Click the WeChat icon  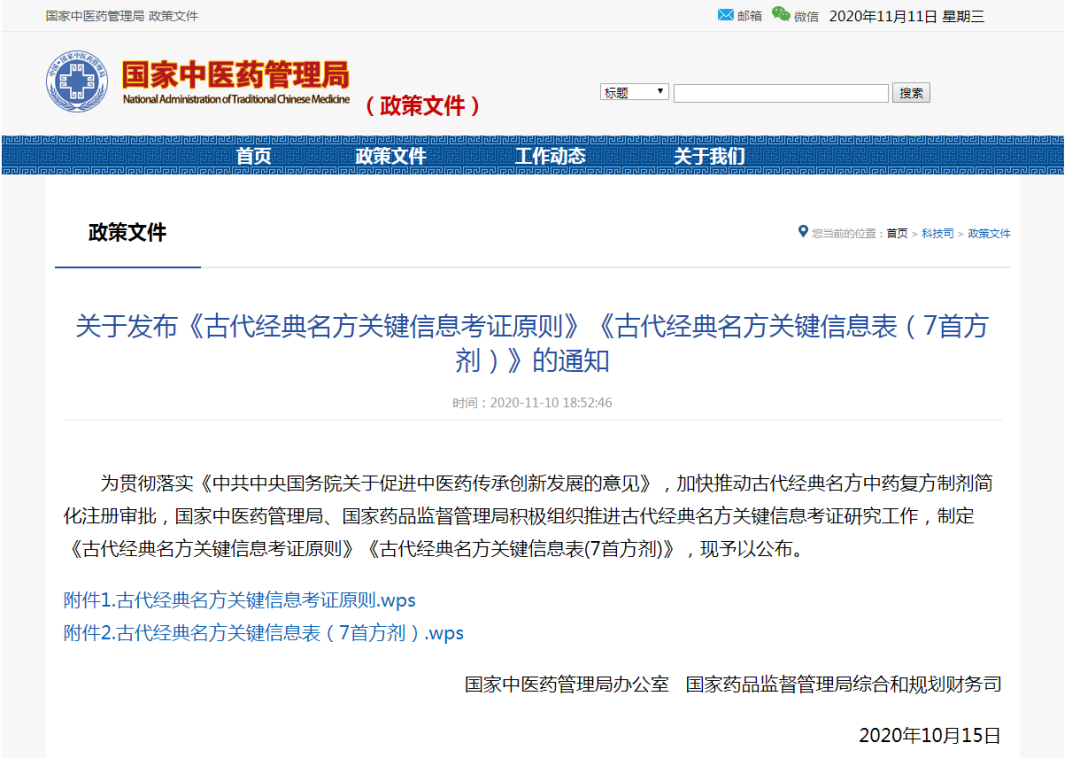click(x=781, y=14)
